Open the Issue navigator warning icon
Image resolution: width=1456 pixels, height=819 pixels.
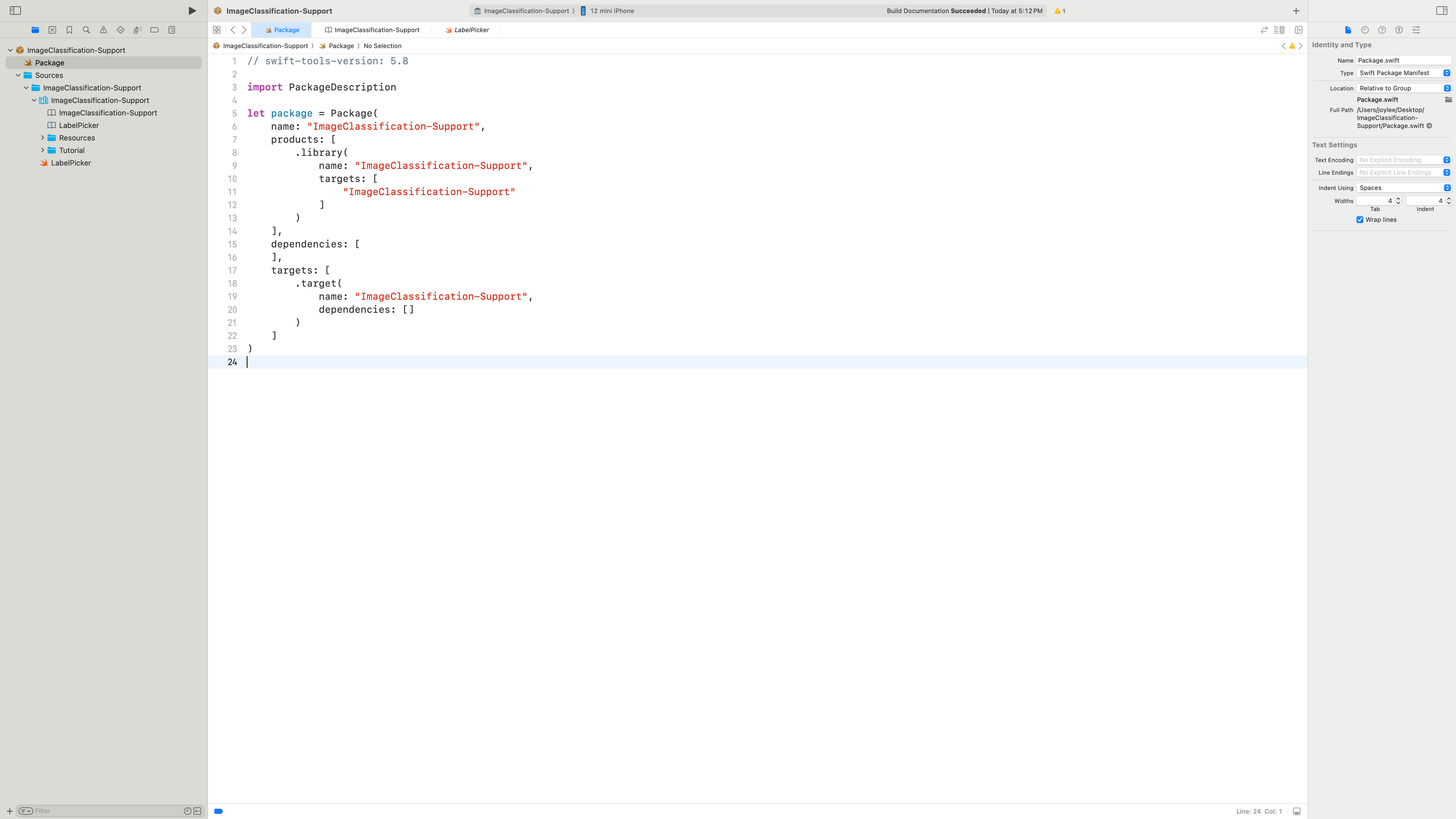point(104,30)
